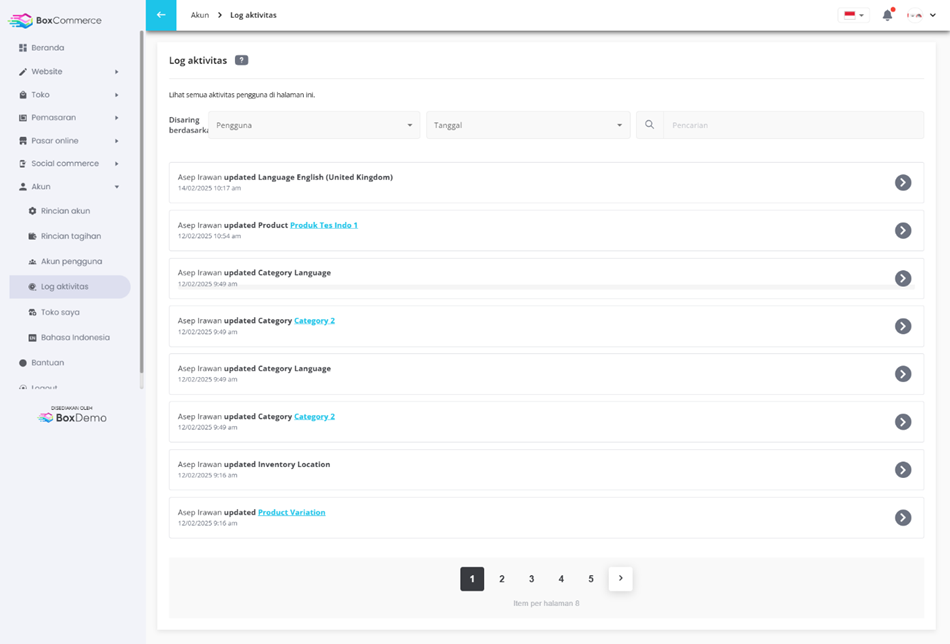Expand the Pemasaran submenu arrow
Image resolution: width=950 pixels, height=644 pixels.
(x=116, y=118)
